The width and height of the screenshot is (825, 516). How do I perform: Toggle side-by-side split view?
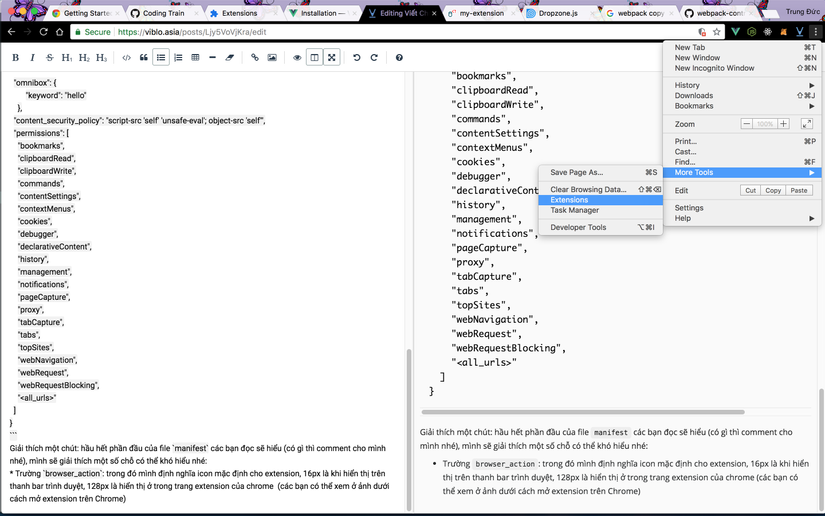click(x=314, y=58)
